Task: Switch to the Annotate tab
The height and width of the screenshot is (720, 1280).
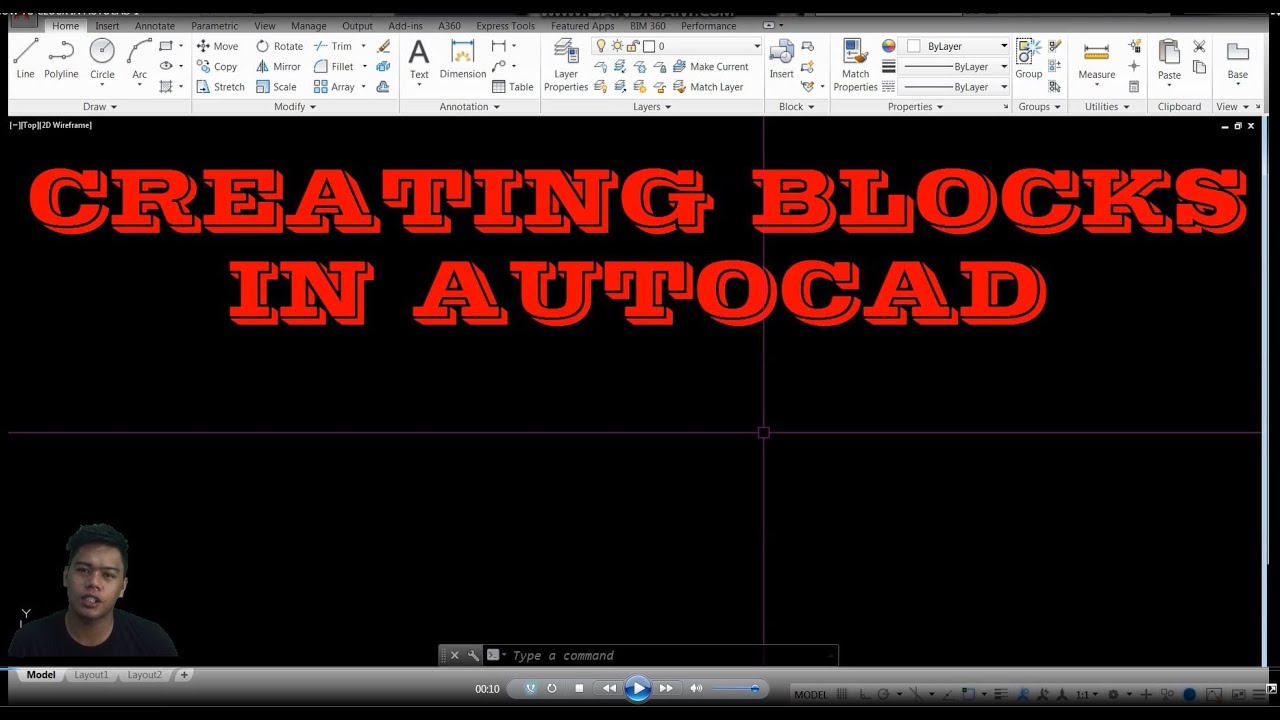Action: point(155,26)
